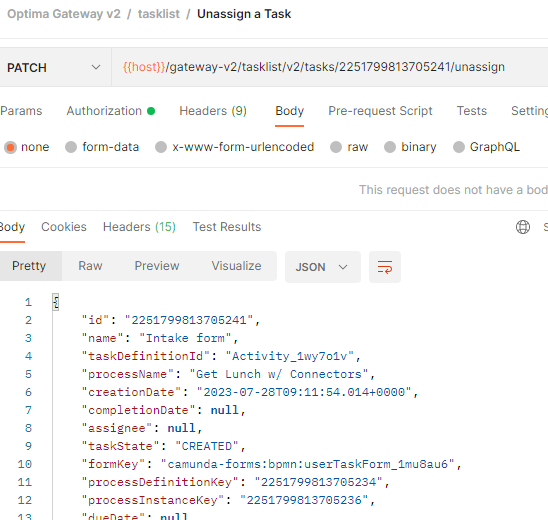Select the raw body type radio

(x=336, y=147)
